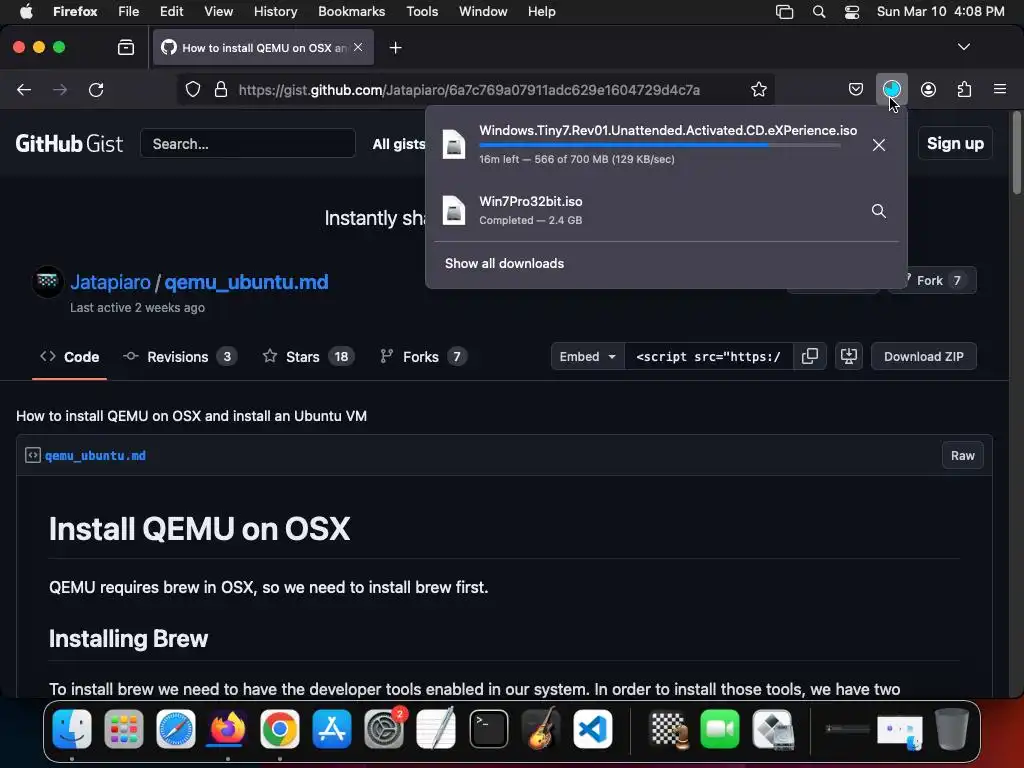The image size is (1024, 768).
Task: Switch to the Forks tab
Action: click(x=423, y=357)
